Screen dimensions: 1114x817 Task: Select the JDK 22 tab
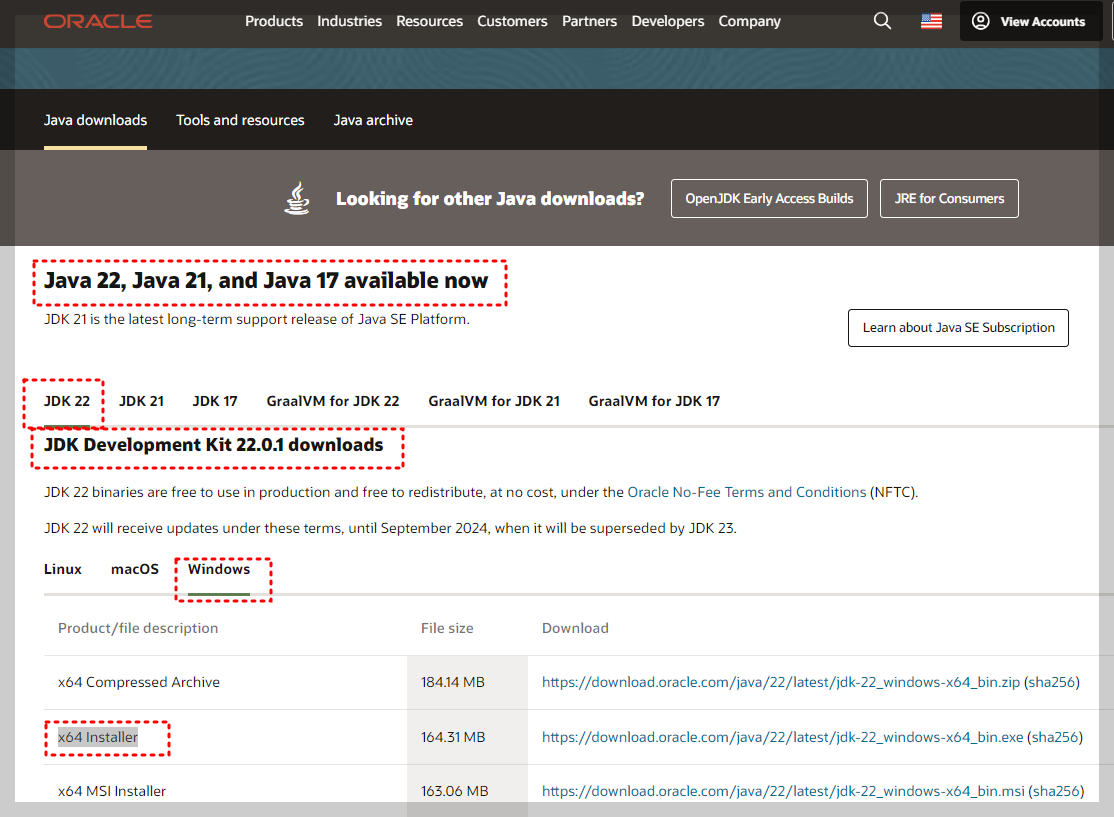[x=67, y=401]
